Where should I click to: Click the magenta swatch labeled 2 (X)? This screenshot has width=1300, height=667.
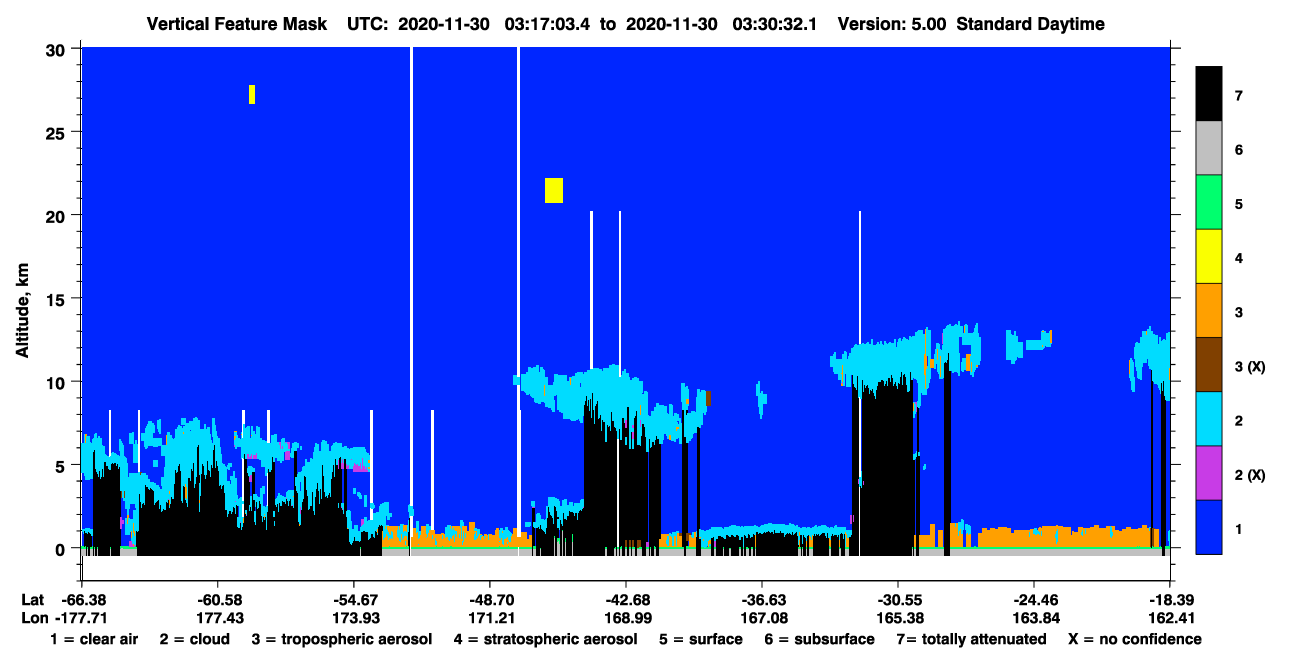coord(1209,473)
